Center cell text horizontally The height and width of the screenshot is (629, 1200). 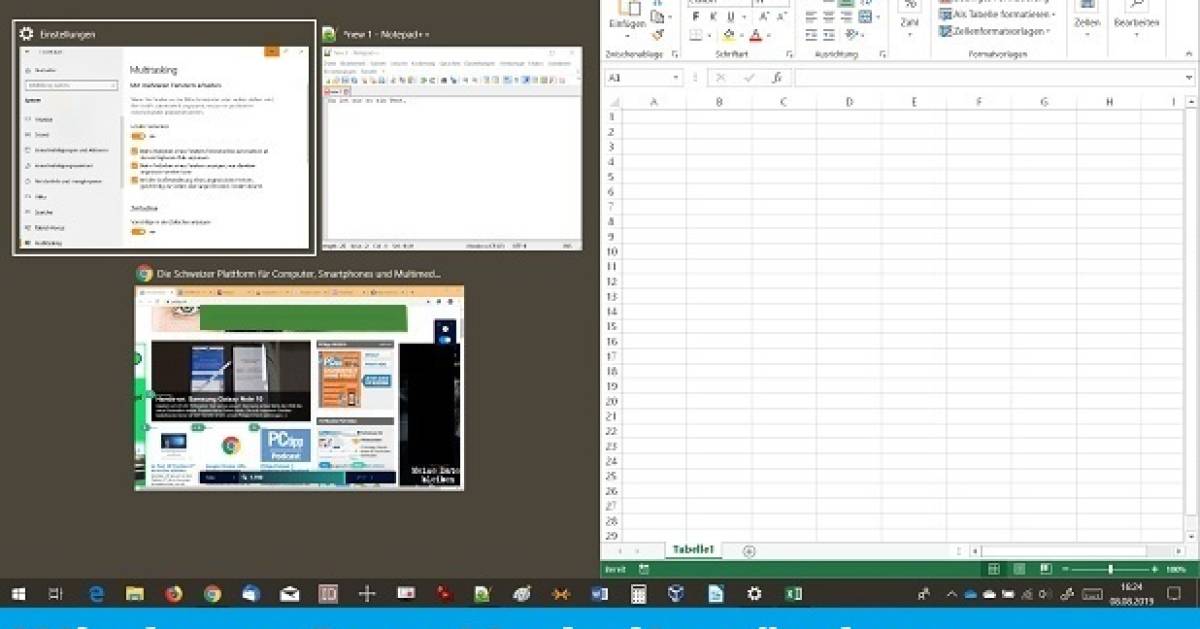828,17
